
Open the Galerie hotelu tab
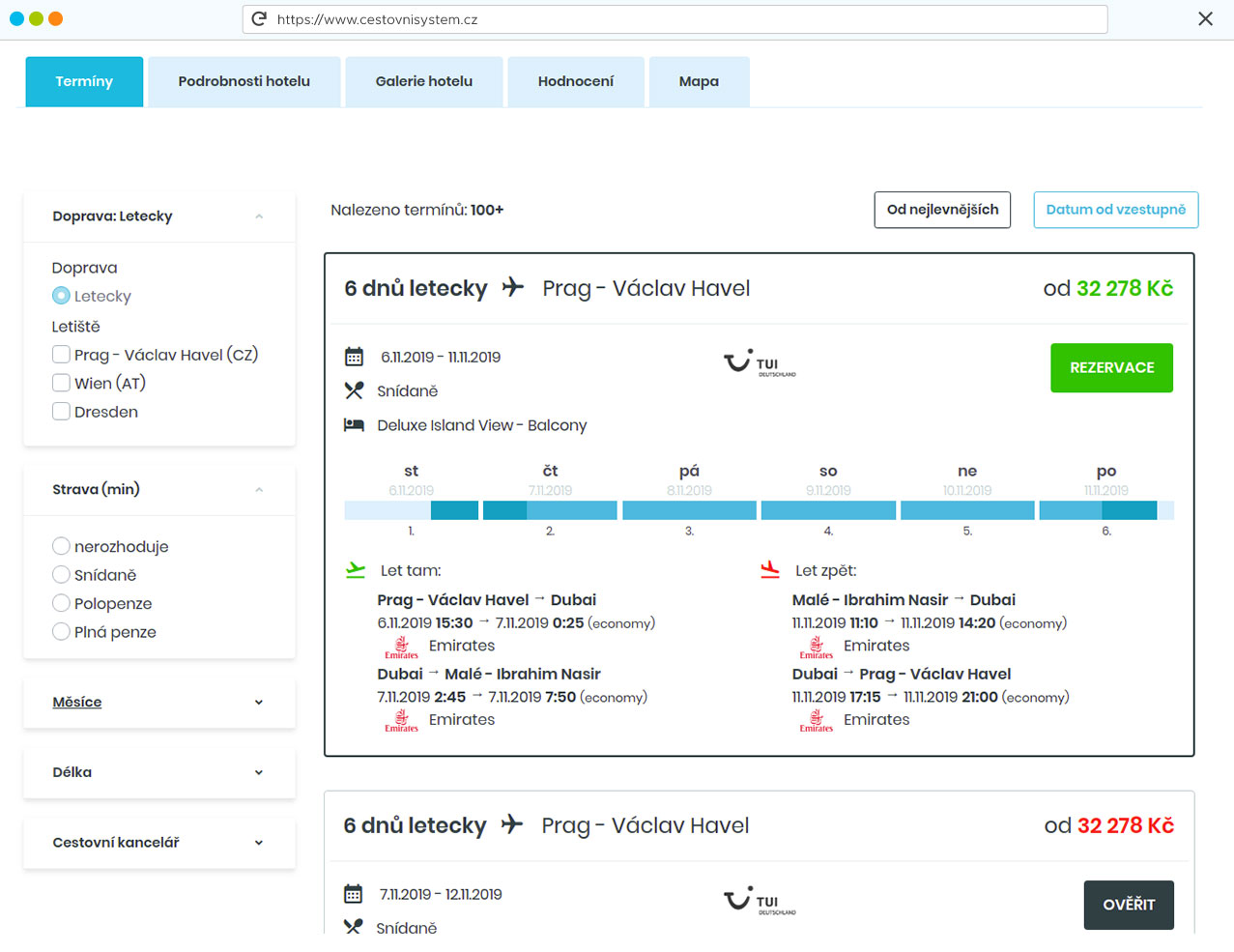pos(423,82)
